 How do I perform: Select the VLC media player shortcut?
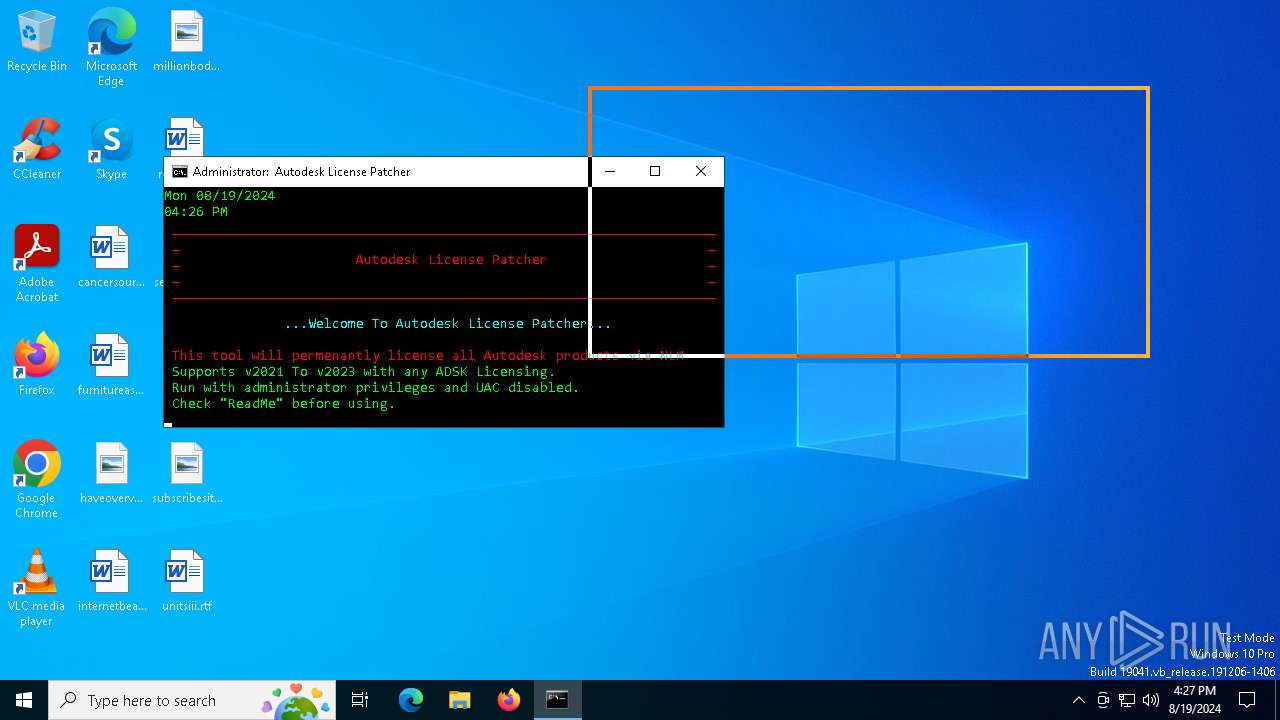pos(37,587)
